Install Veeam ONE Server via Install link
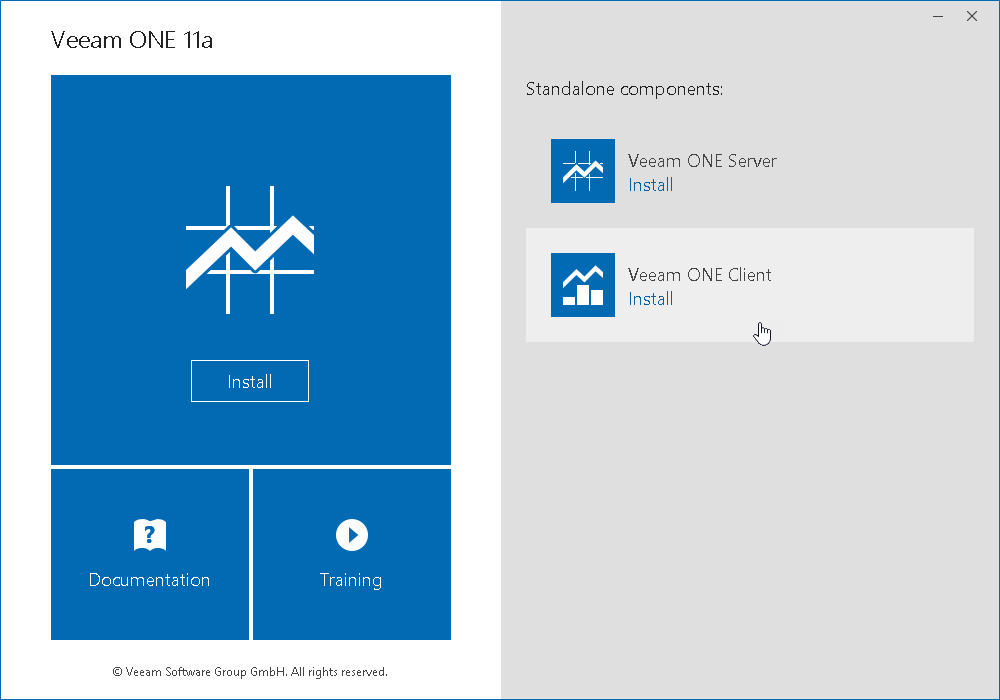The image size is (1000, 700). 651,185
